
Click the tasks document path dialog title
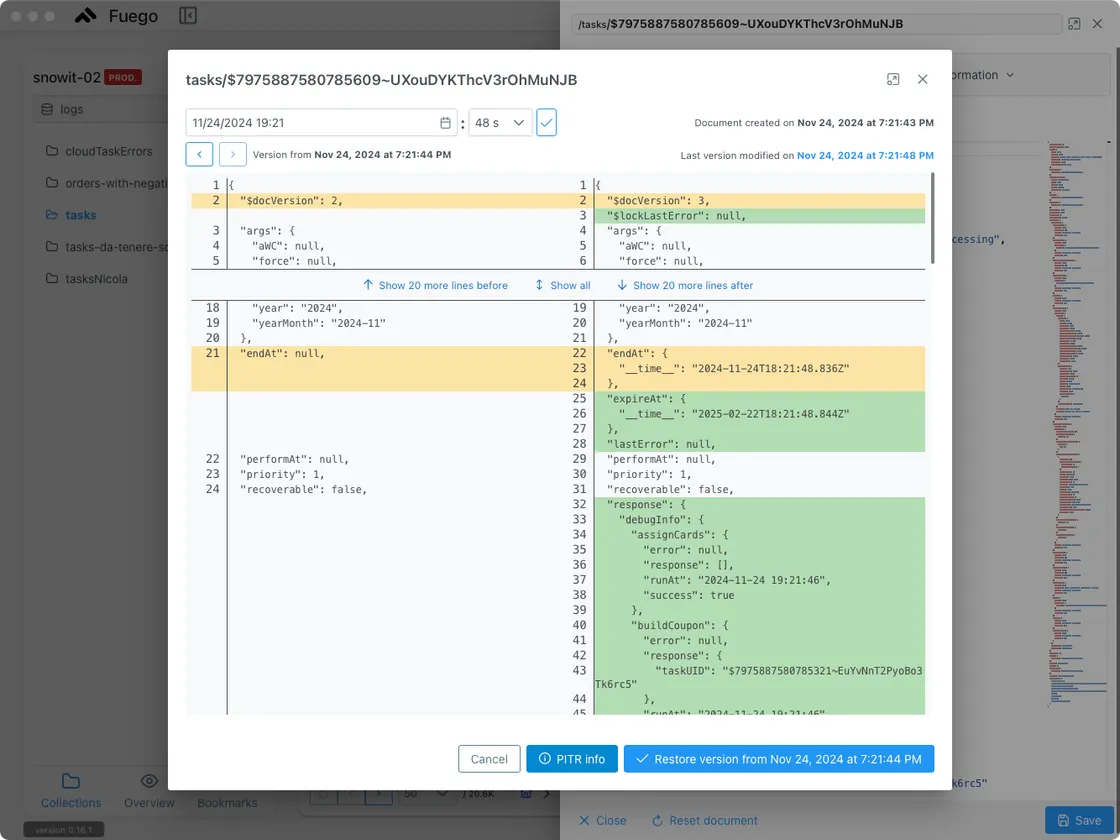tap(381, 80)
